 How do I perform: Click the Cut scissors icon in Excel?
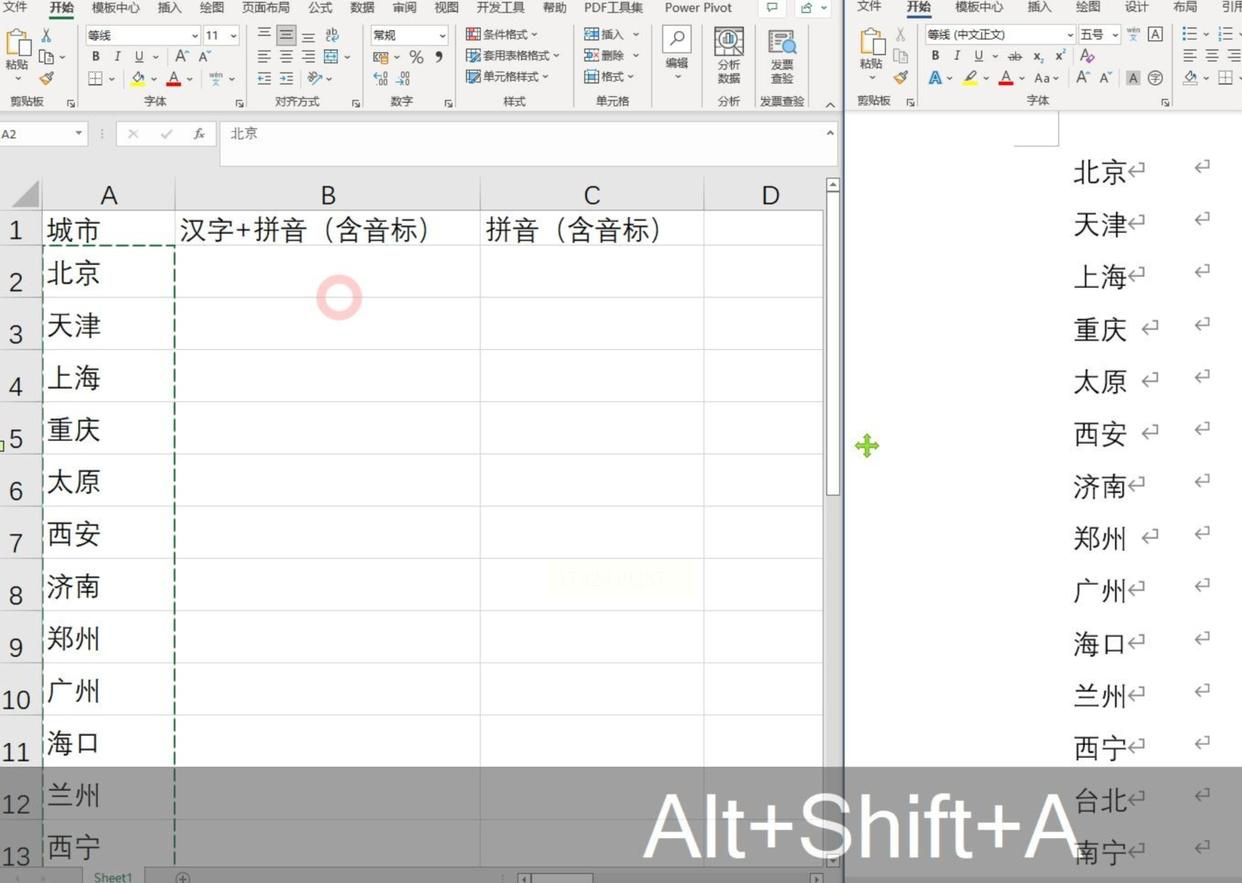click(x=46, y=37)
